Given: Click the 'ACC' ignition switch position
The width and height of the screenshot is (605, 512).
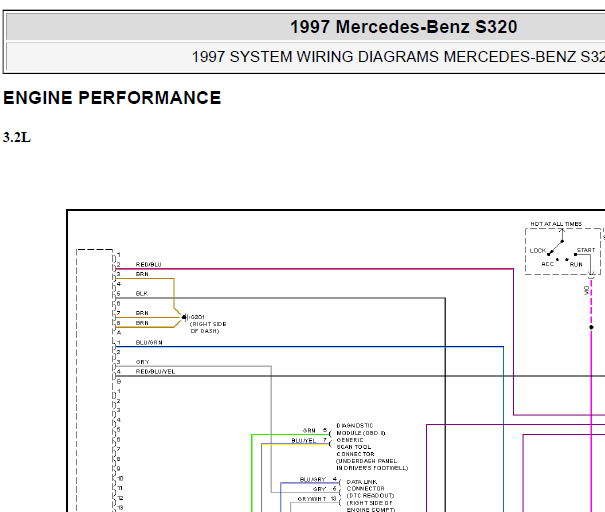Looking at the screenshot, I should coord(547,264).
